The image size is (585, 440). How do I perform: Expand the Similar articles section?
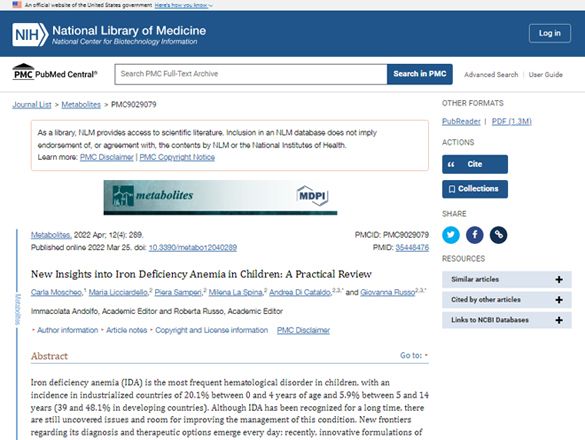click(507, 280)
